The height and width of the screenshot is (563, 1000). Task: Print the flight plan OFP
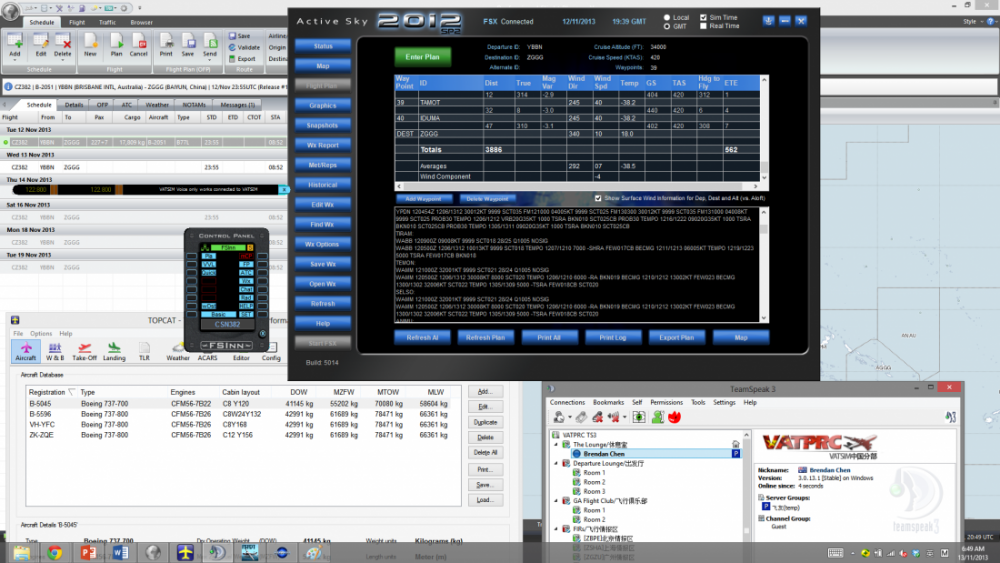pyautogui.click(x=166, y=44)
